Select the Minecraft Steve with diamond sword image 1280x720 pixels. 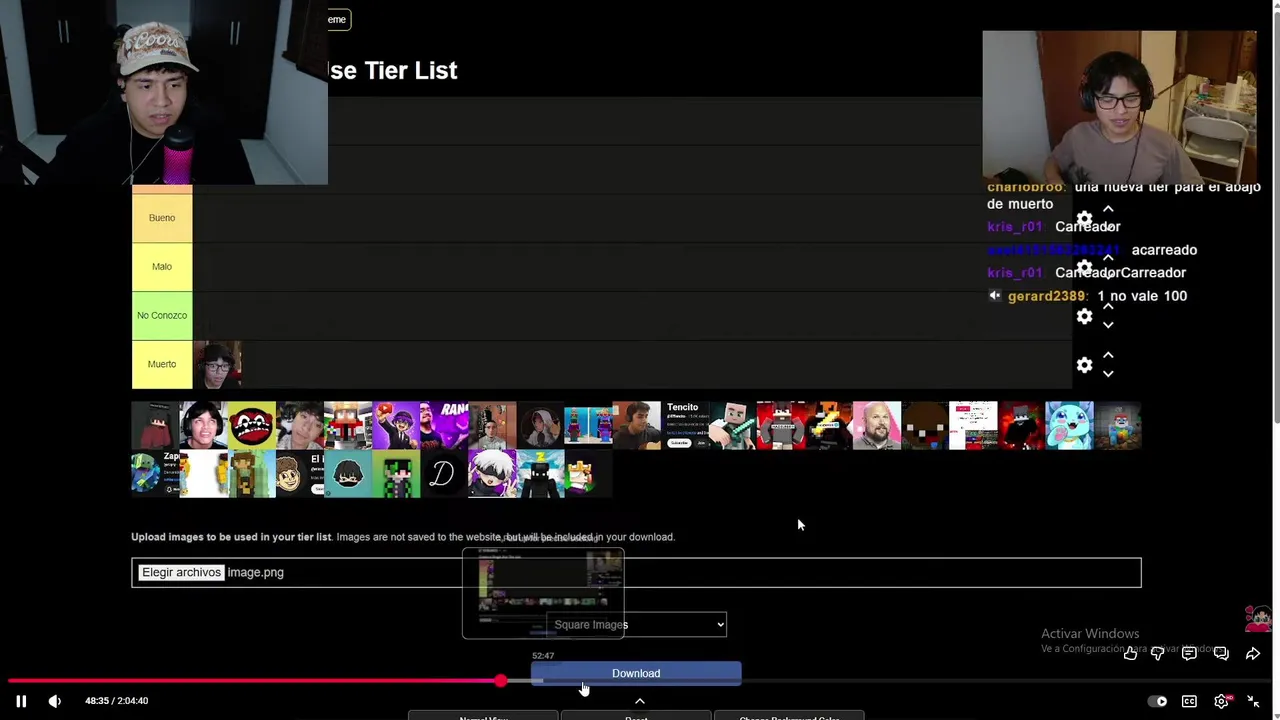coord(733,425)
